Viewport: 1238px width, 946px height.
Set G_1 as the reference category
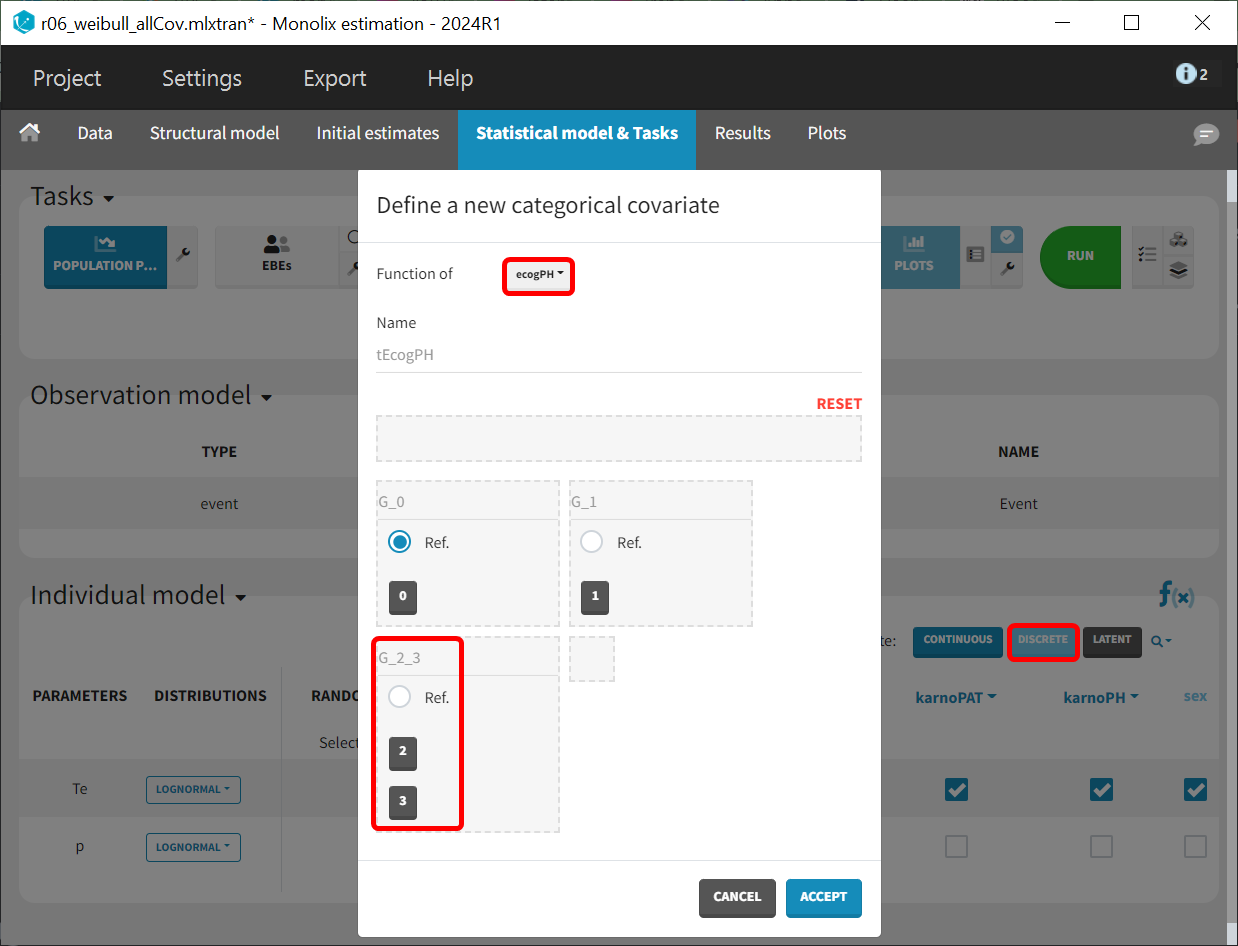click(592, 542)
